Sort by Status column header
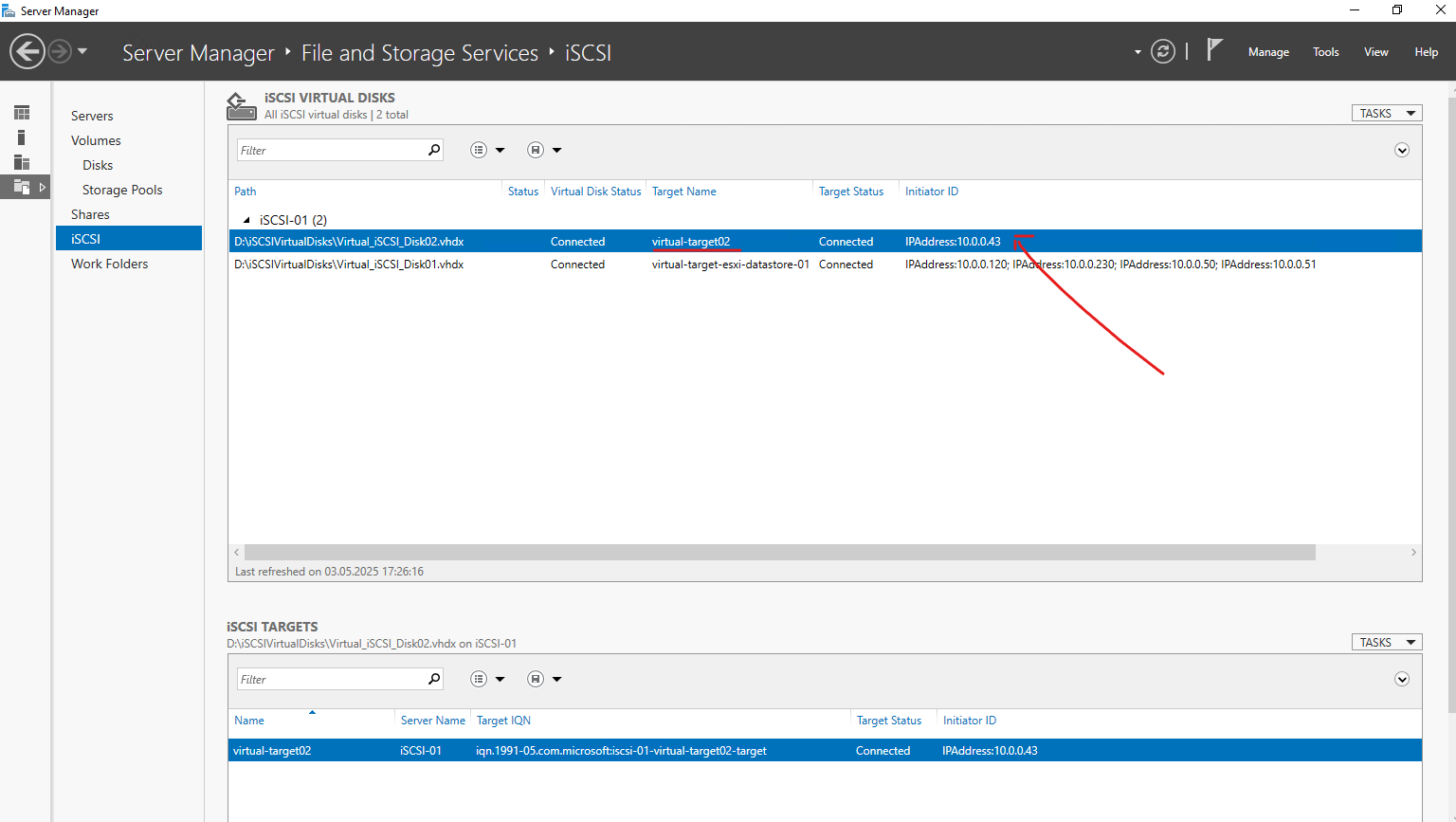 [x=522, y=192]
